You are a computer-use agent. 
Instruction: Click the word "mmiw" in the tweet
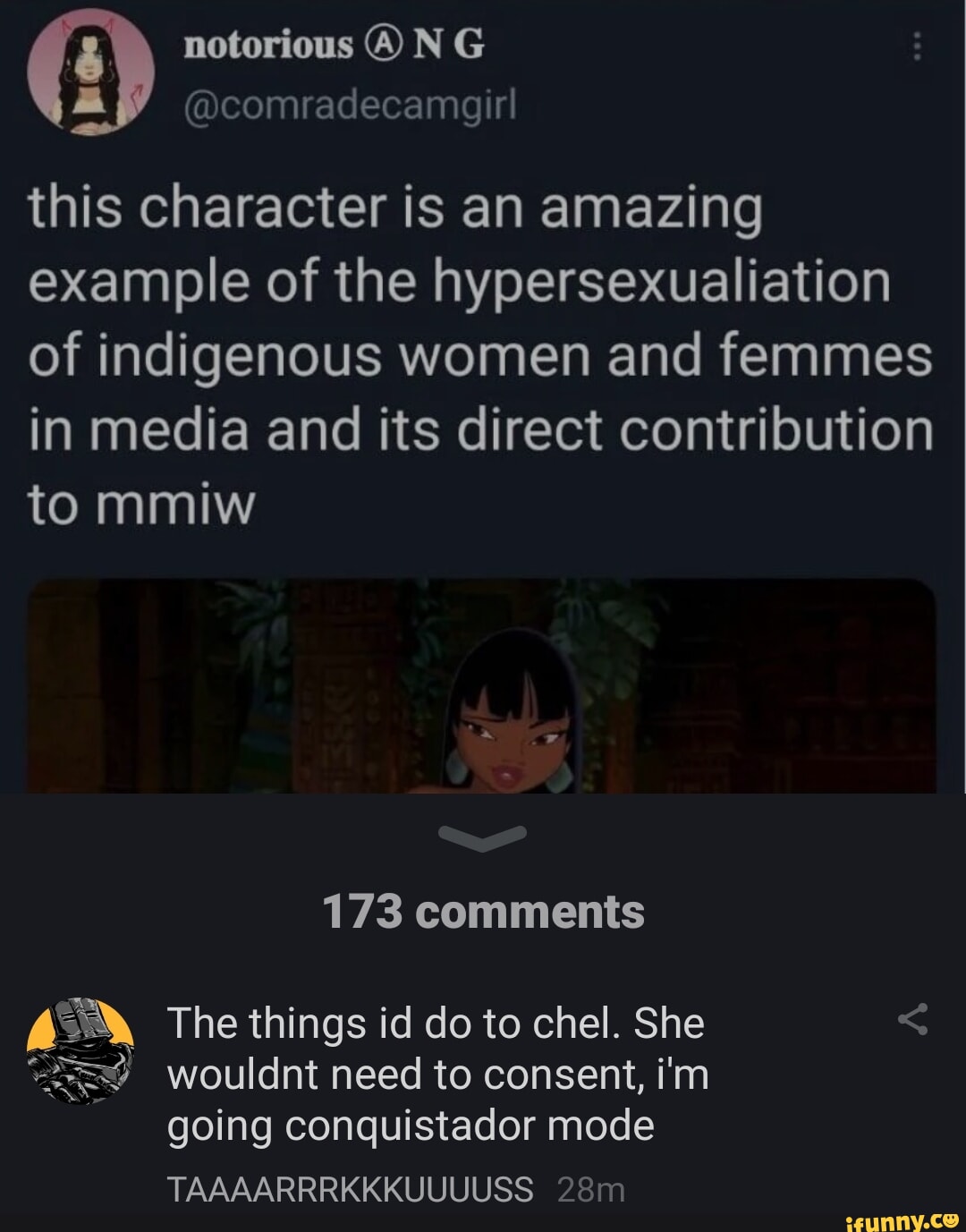point(189,504)
